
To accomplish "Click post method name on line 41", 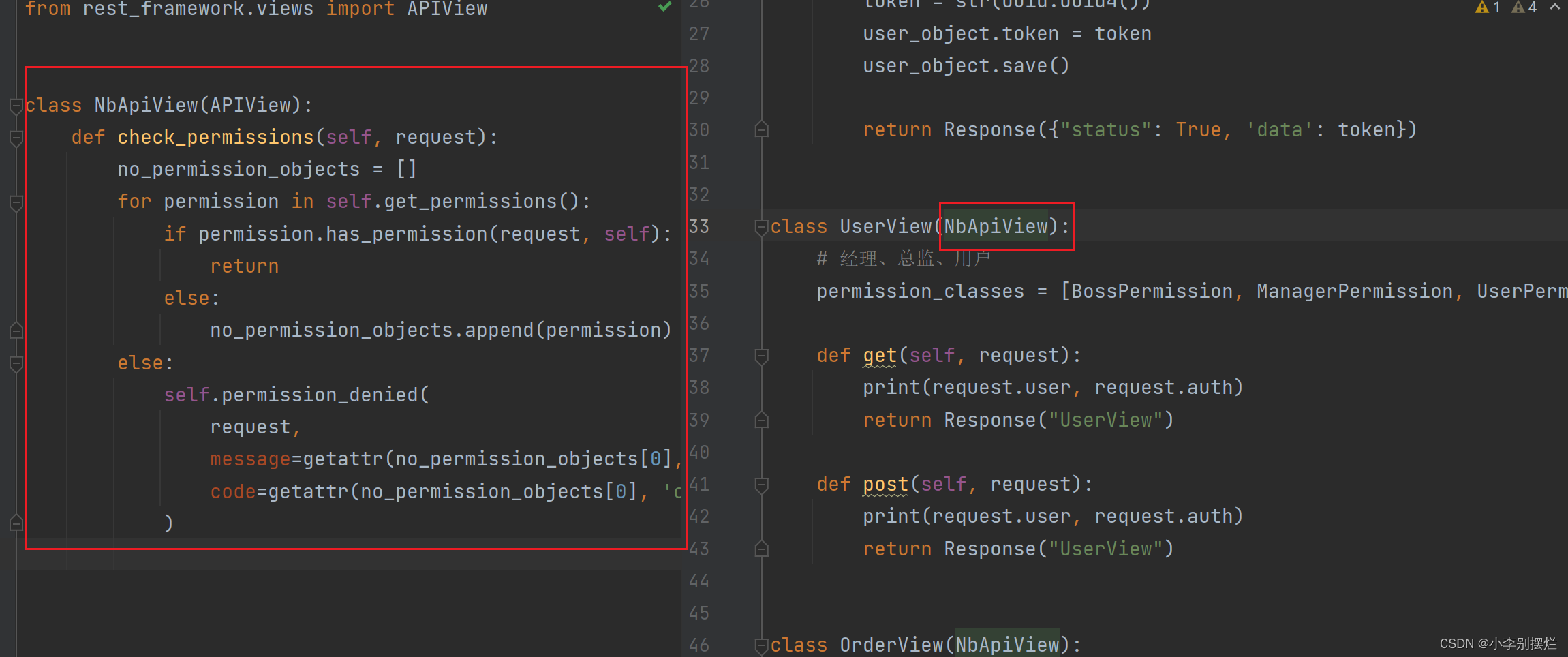I will click(885, 484).
